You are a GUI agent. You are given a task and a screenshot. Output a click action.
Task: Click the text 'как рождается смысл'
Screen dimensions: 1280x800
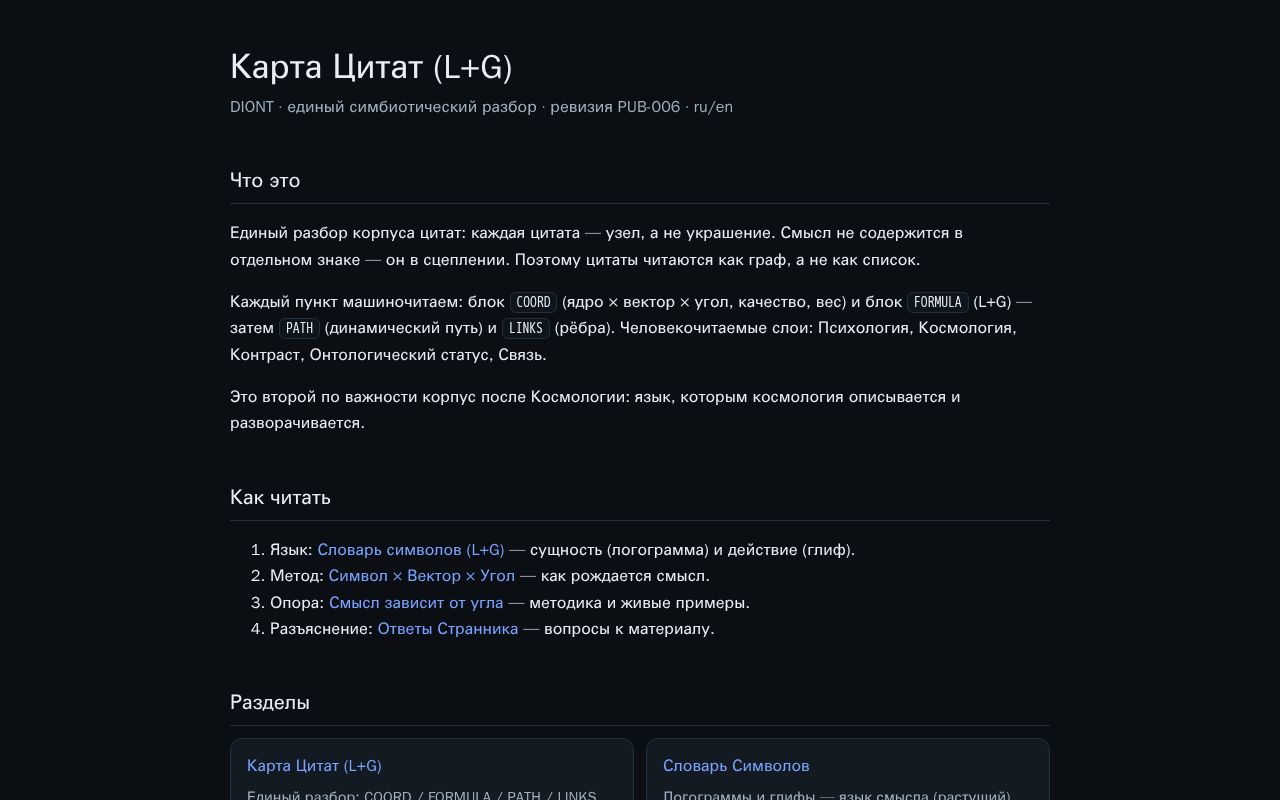[623, 576]
